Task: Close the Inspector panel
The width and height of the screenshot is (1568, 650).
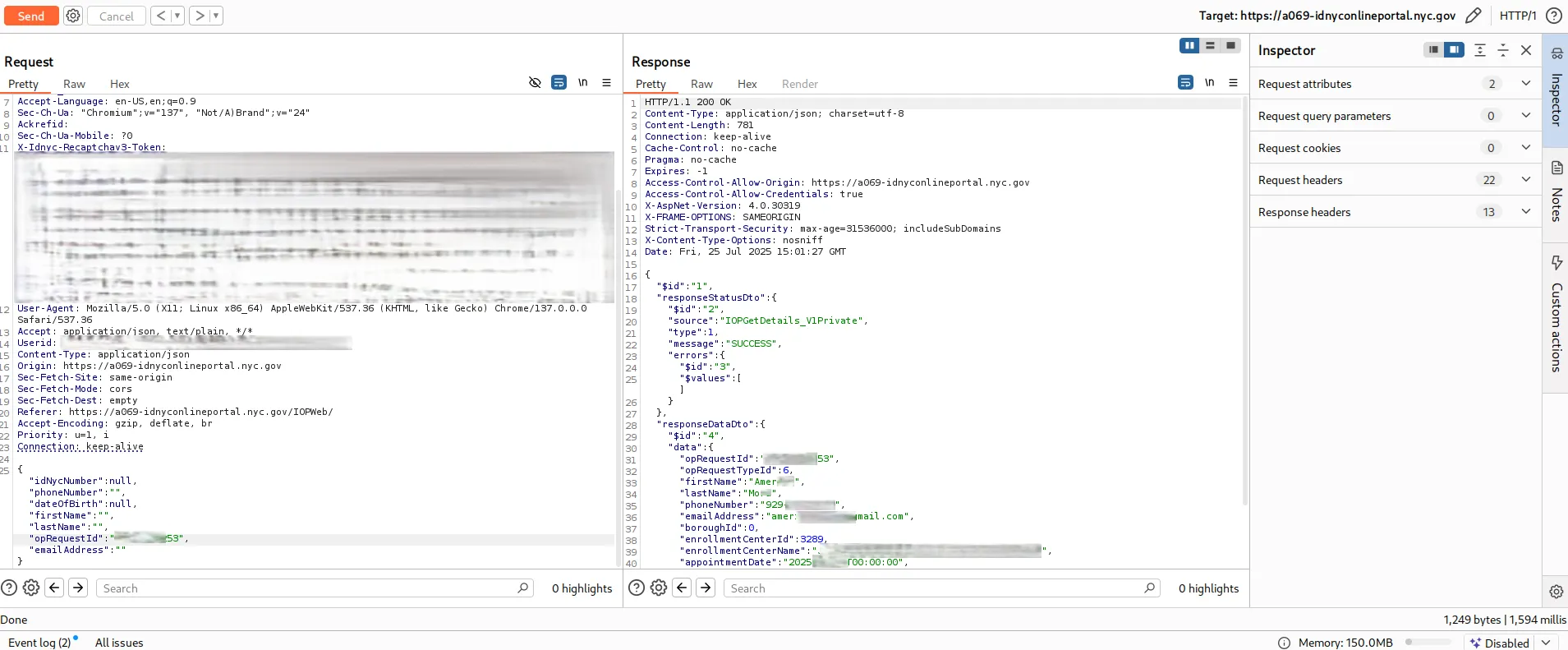Action: coord(1526,50)
